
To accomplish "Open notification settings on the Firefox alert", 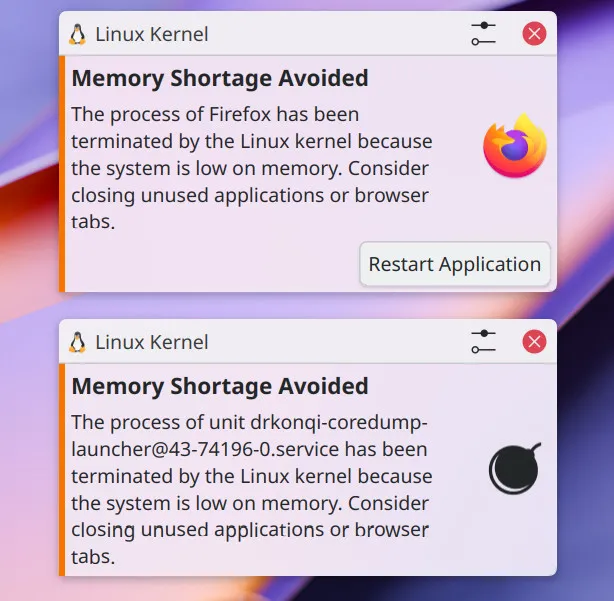I will (x=483, y=34).
